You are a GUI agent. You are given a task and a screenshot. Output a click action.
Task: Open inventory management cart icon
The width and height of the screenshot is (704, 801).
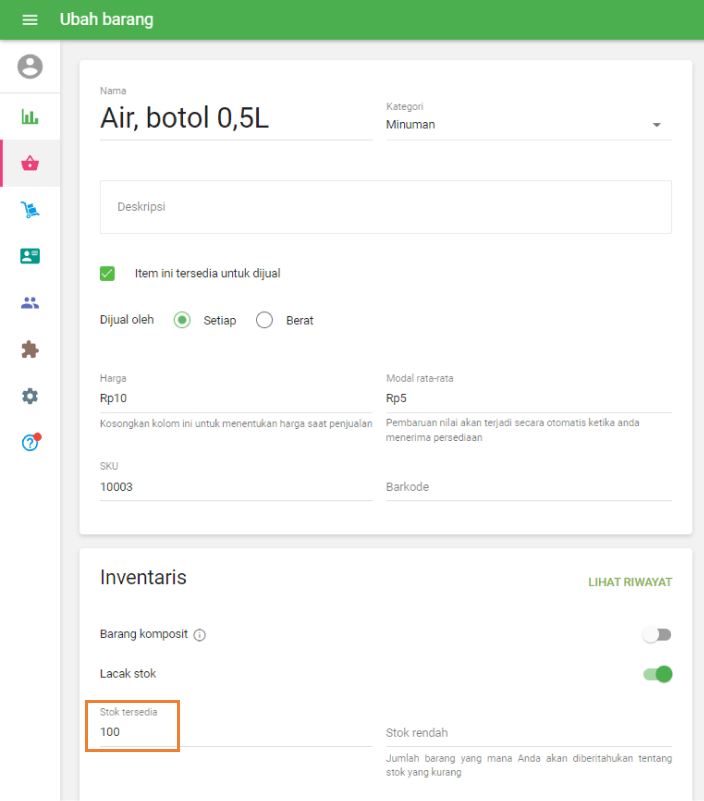coord(30,210)
